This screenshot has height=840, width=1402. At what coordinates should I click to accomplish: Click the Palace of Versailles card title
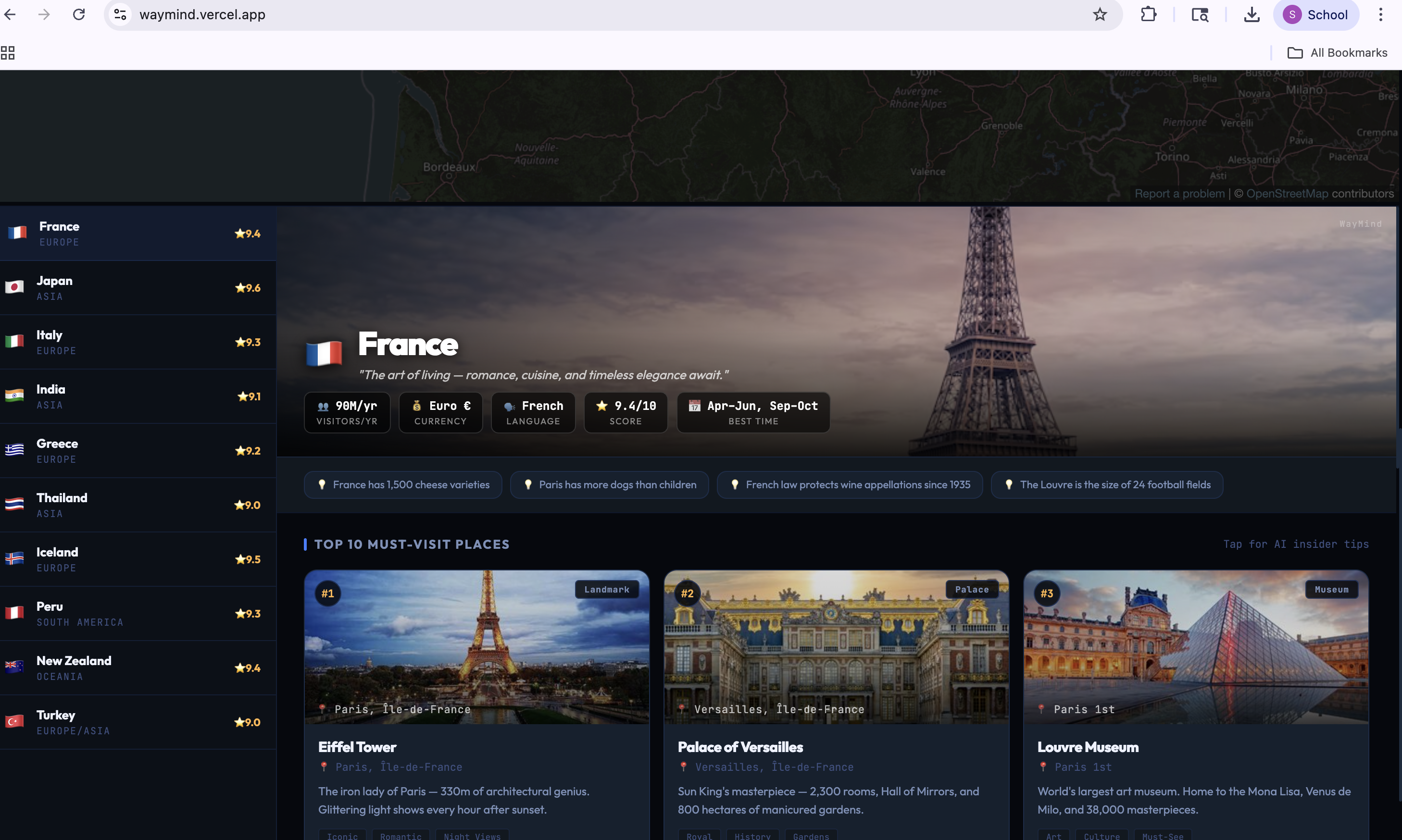[x=740, y=747]
